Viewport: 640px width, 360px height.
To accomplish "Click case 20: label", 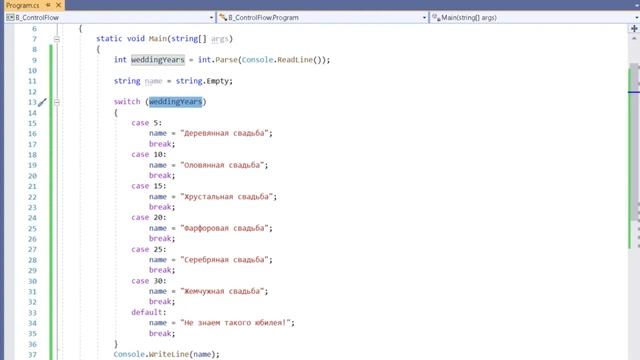I will pyautogui.click(x=149, y=218).
